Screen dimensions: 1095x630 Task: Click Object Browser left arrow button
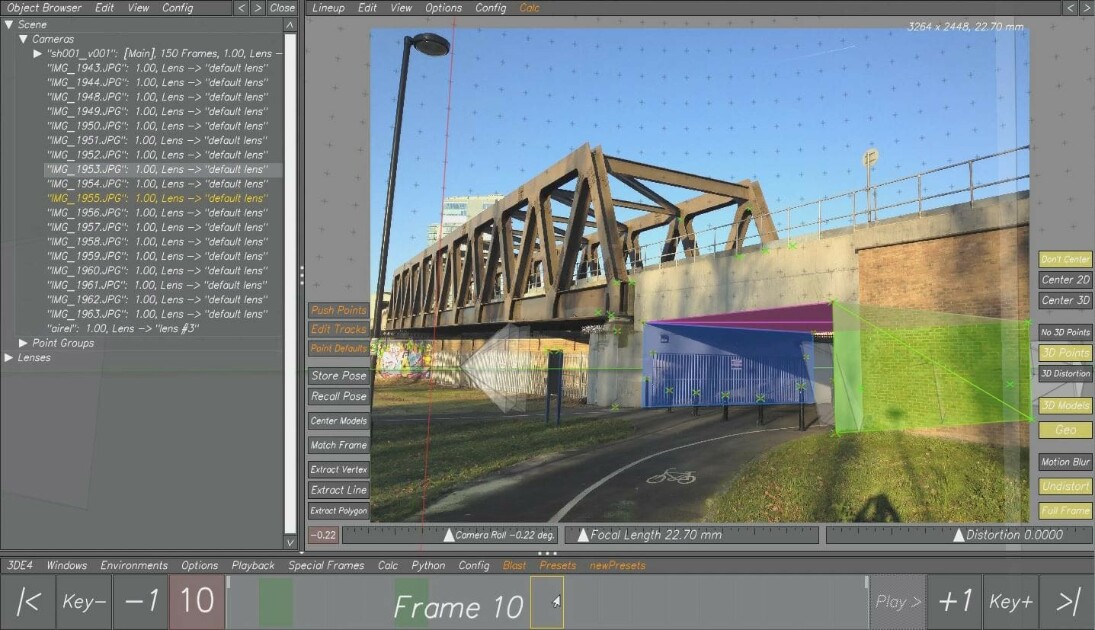241,8
